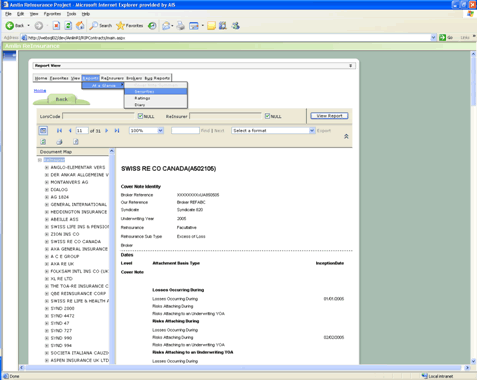The image size is (478, 381).
Task: Go to first report page
Action: pyautogui.click(x=59, y=131)
